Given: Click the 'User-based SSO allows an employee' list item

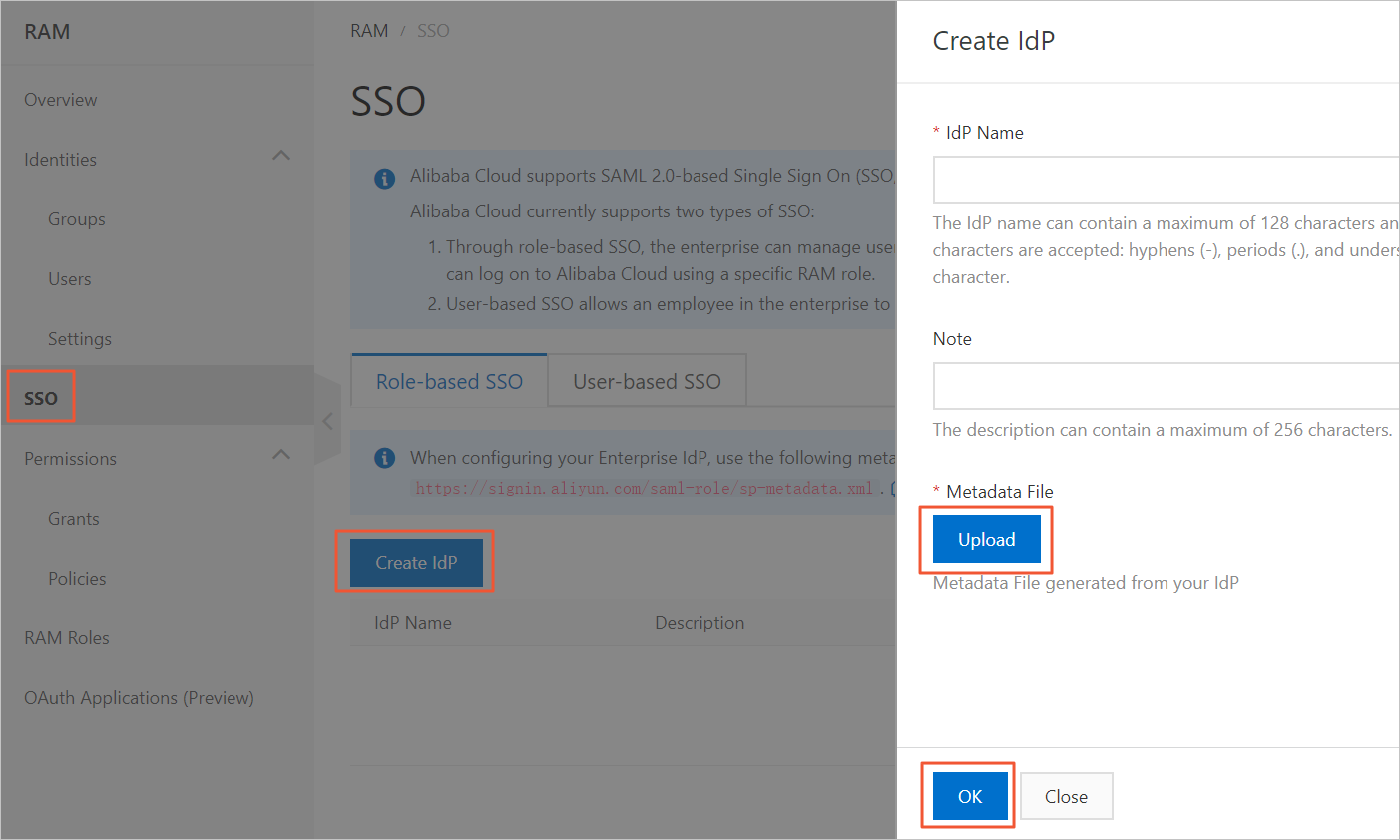Looking at the screenshot, I should (668, 304).
